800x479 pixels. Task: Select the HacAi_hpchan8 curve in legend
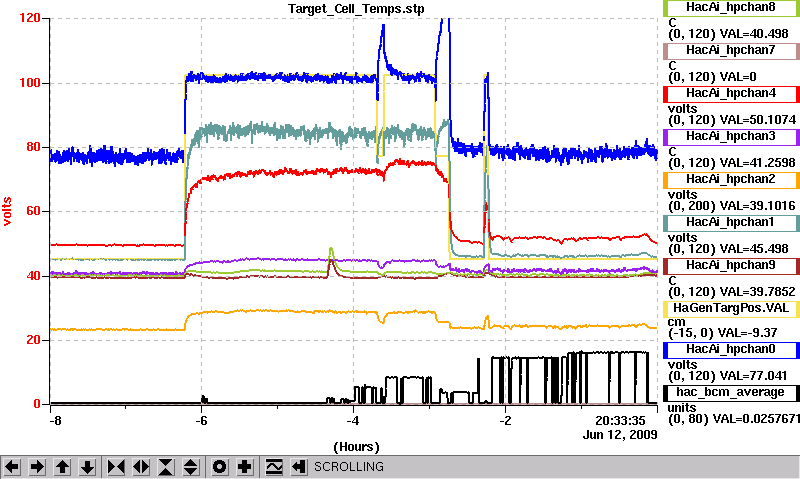coord(731,8)
